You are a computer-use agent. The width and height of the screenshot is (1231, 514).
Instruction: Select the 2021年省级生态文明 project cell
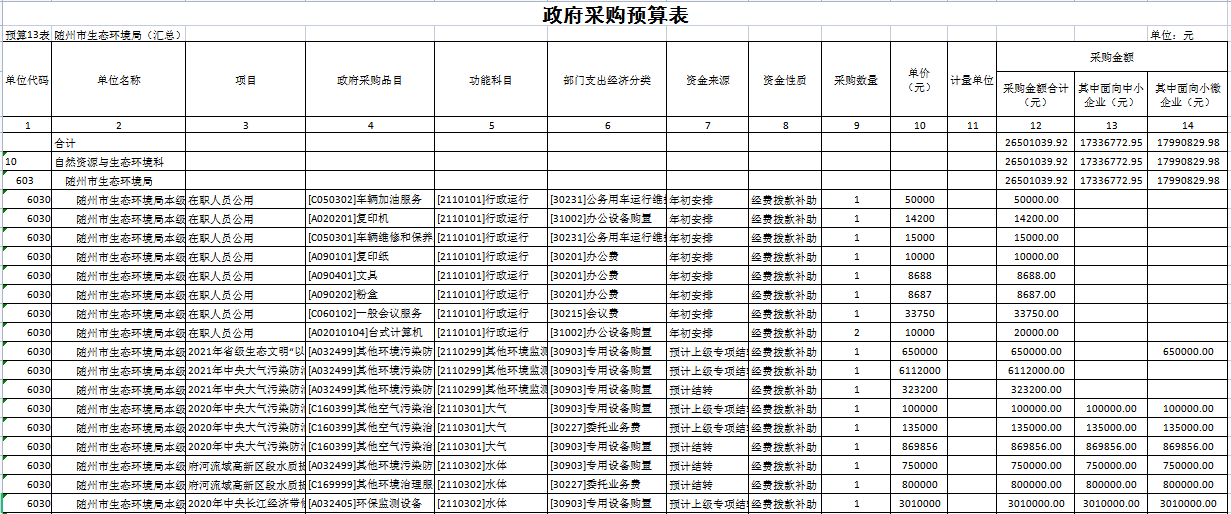coord(245,352)
